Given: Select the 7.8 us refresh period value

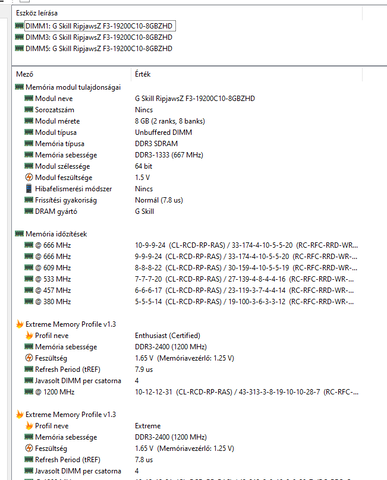Looking at the screenshot, I should (x=144, y=460).
